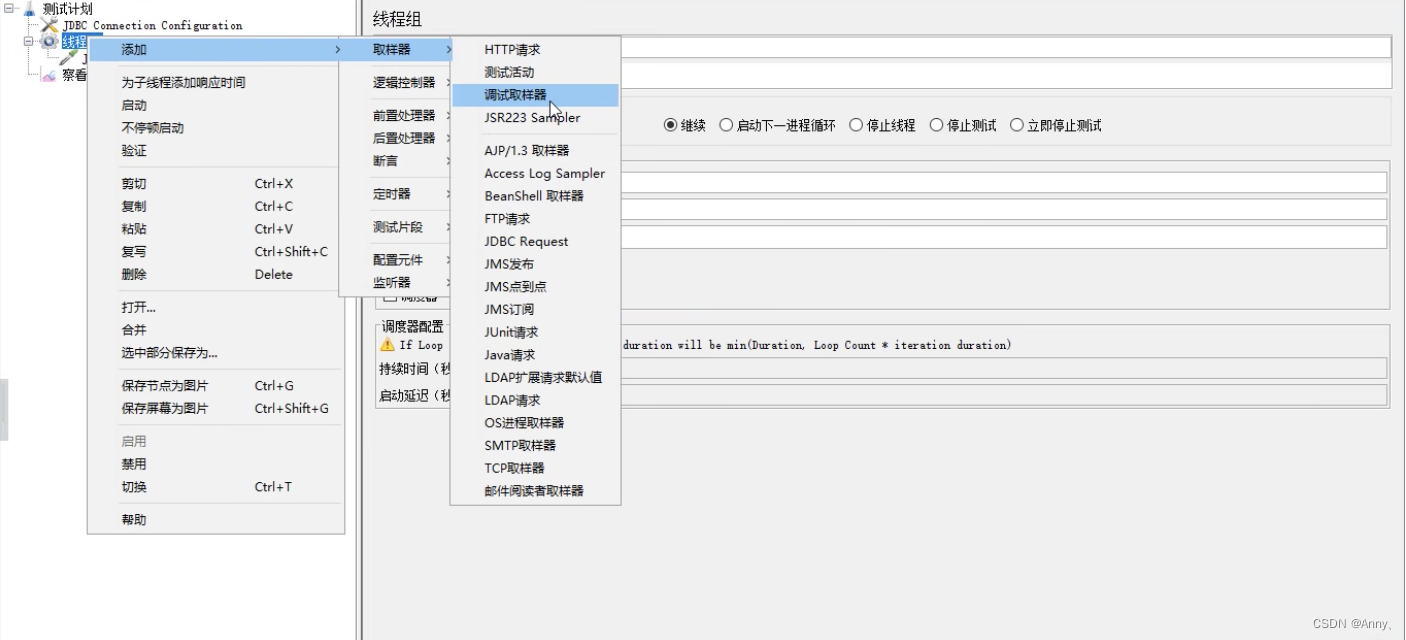Choose AJP/1.3 取样器

tap(535, 150)
